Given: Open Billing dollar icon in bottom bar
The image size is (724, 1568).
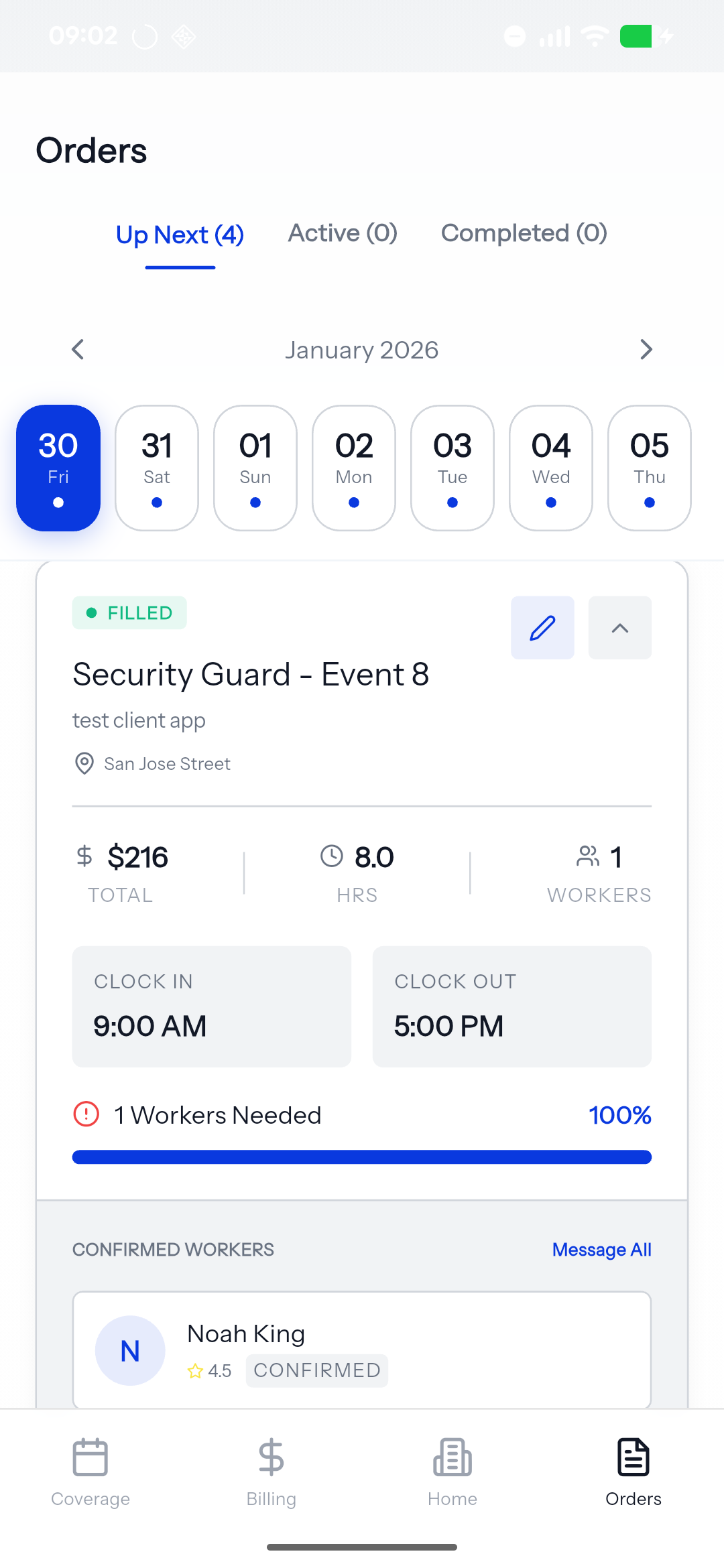Looking at the screenshot, I should [271, 1457].
